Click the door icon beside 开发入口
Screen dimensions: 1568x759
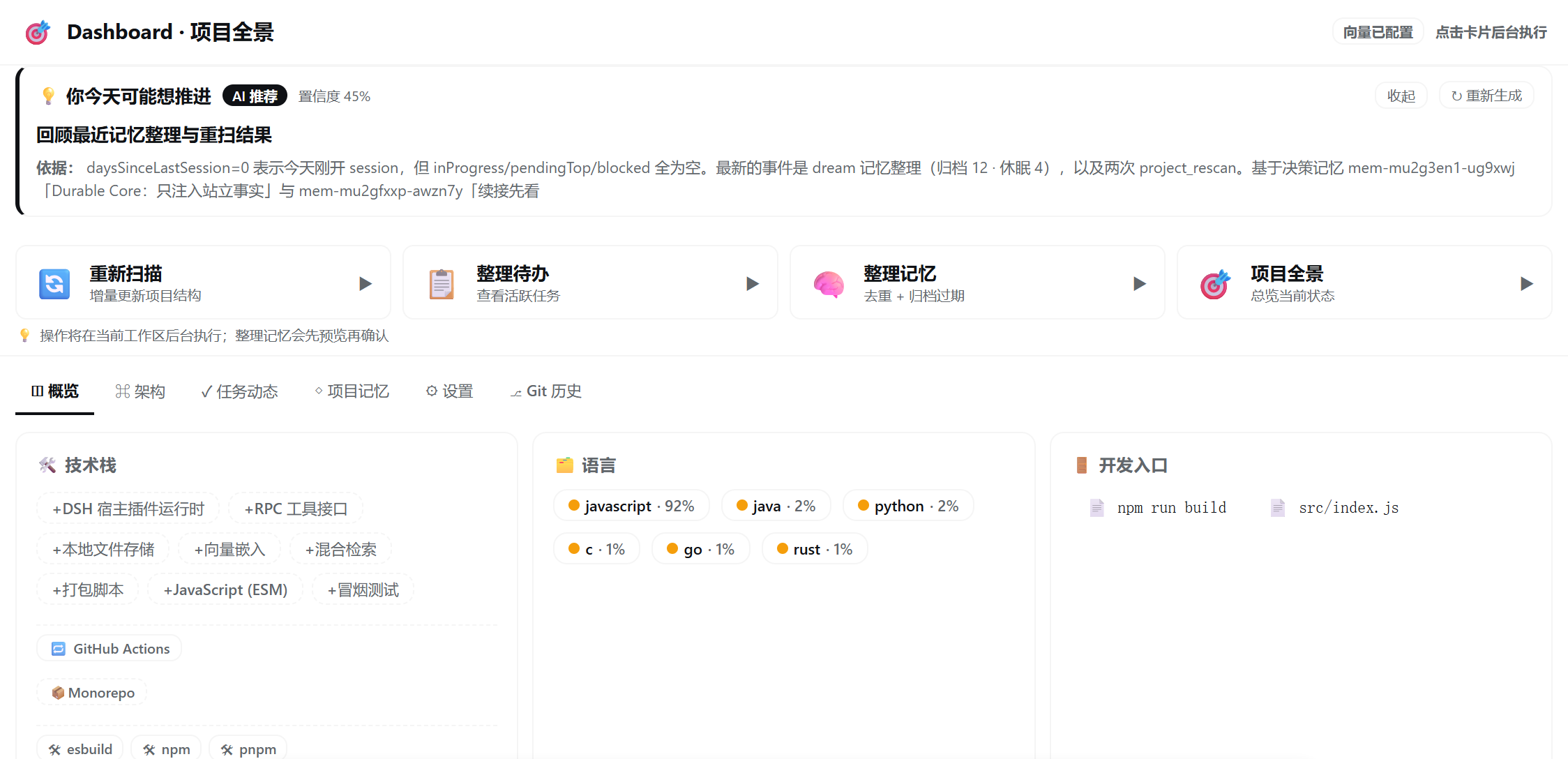tap(1082, 465)
